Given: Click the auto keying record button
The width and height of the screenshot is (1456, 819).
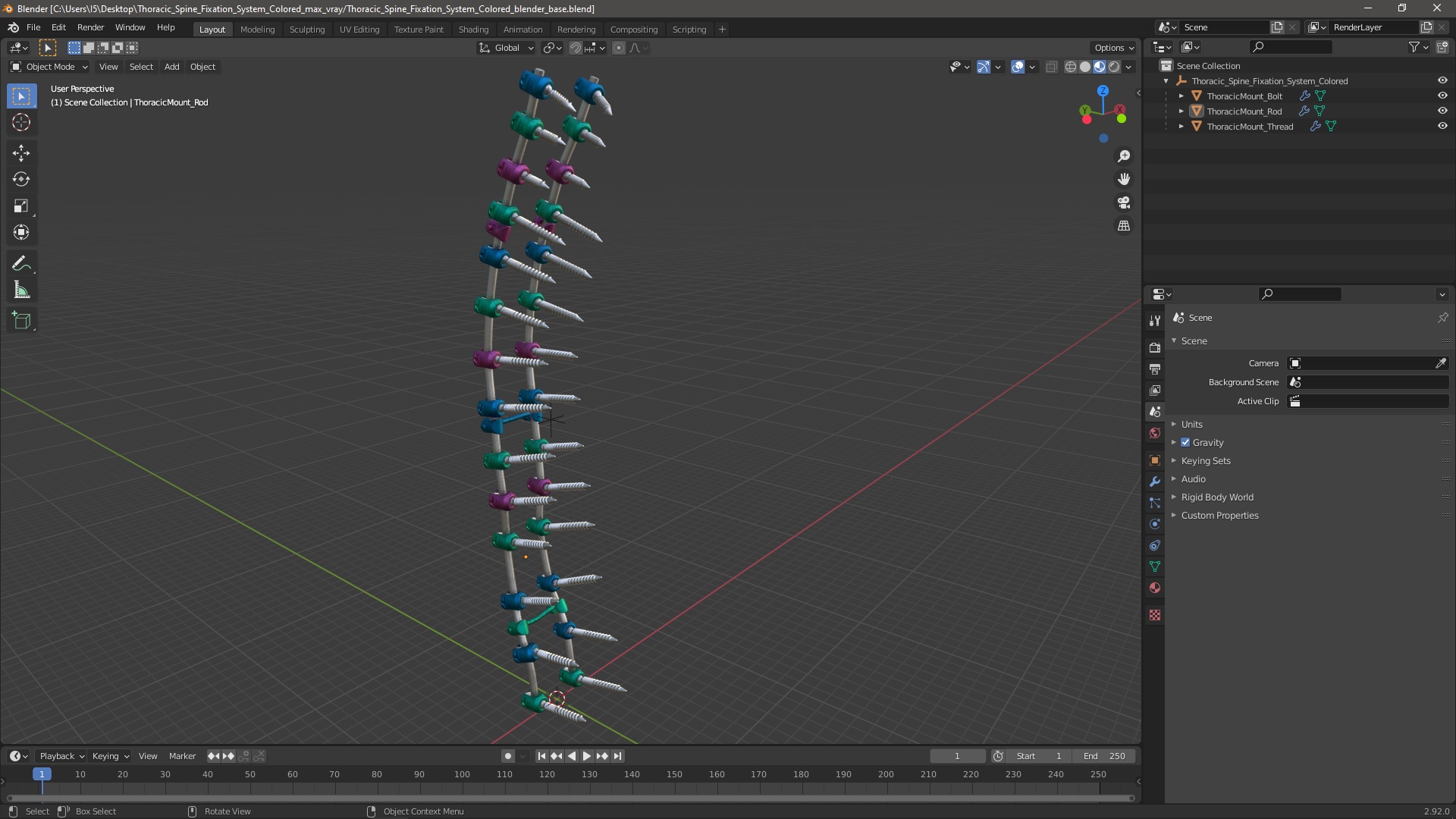Looking at the screenshot, I should point(507,756).
